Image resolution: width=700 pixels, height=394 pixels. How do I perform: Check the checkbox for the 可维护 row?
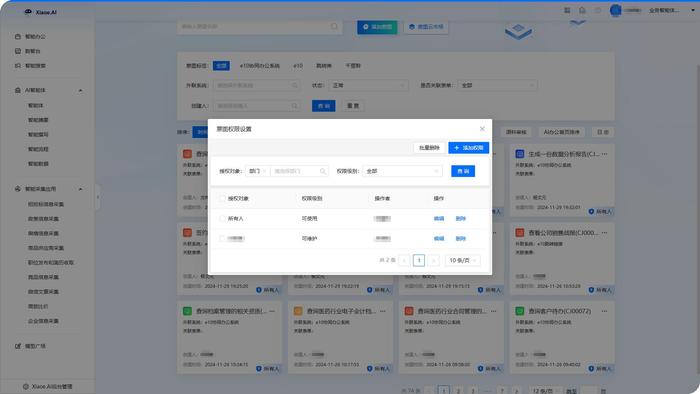point(222,239)
